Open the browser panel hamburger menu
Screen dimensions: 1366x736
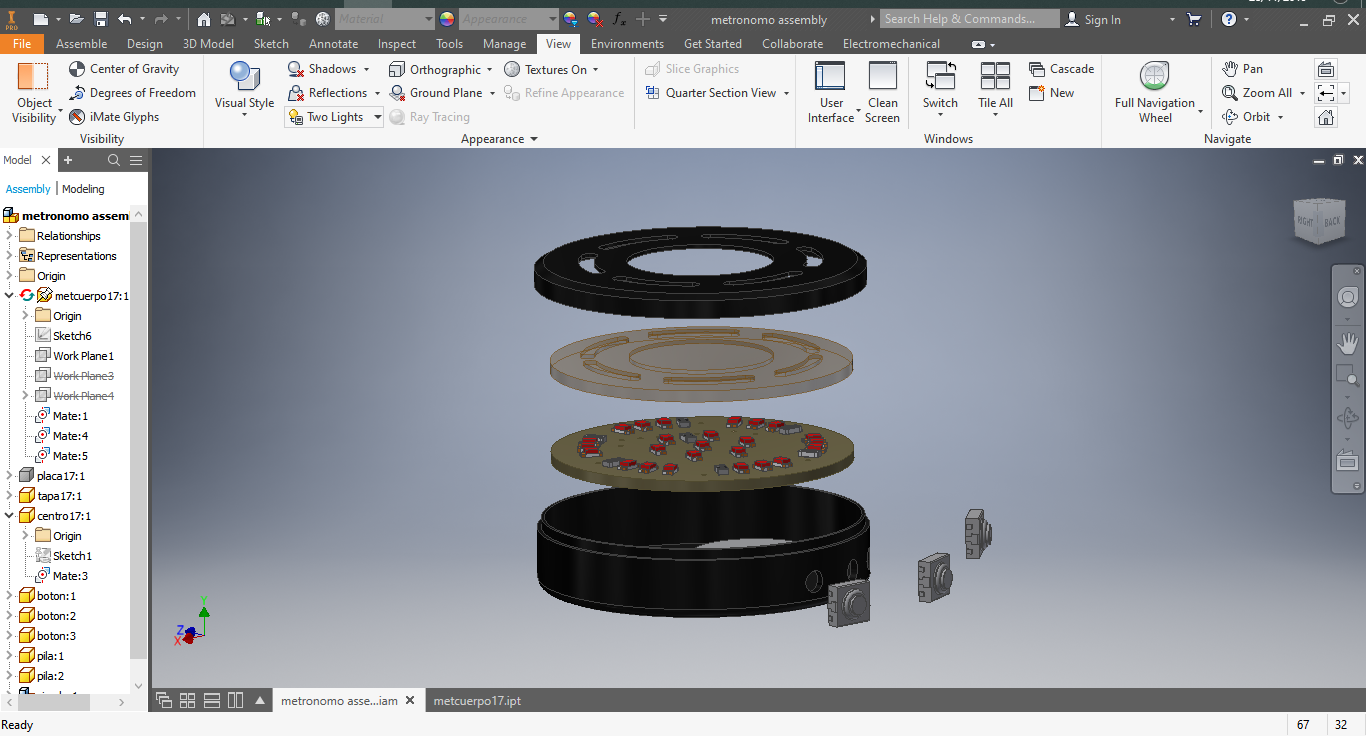point(136,160)
